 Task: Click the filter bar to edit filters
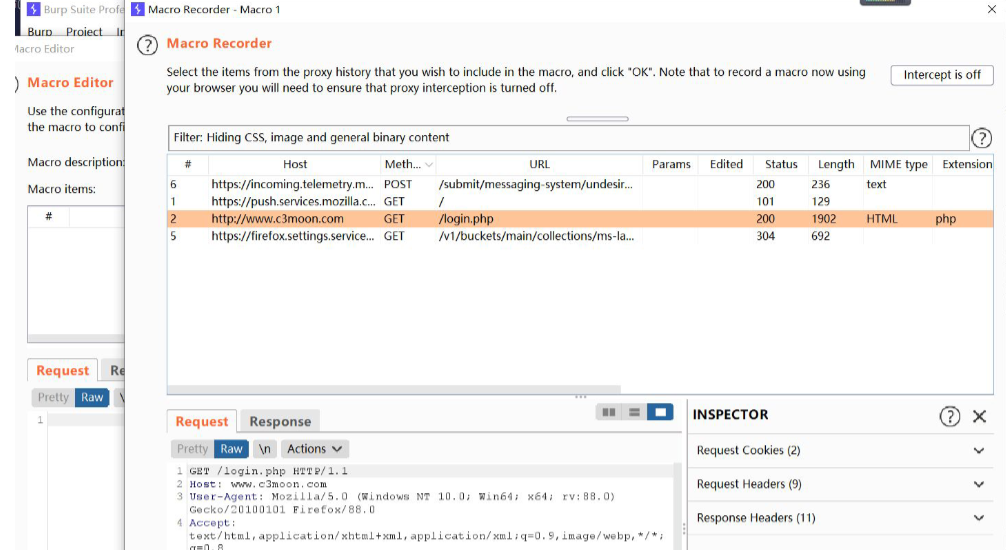tap(567, 138)
